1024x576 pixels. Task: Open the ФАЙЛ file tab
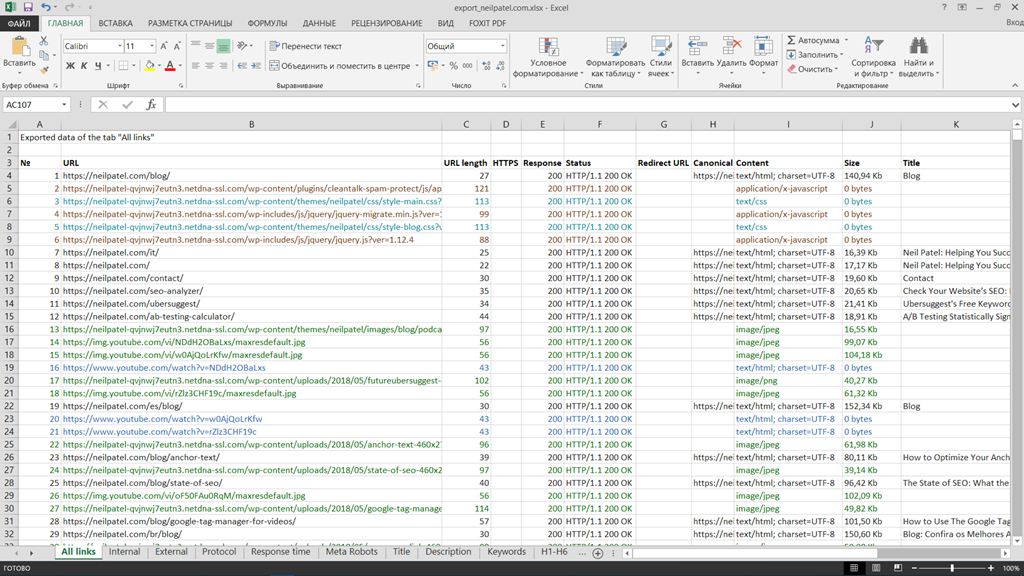(19, 24)
